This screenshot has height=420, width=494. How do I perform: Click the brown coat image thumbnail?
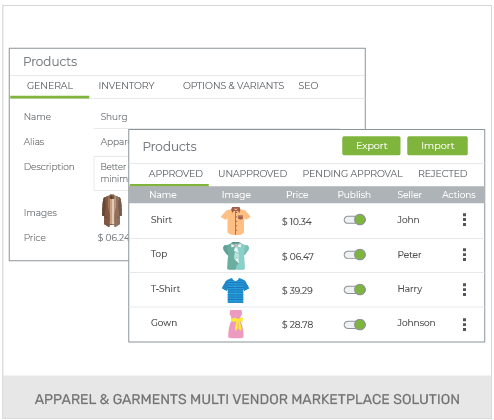[112, 210]
